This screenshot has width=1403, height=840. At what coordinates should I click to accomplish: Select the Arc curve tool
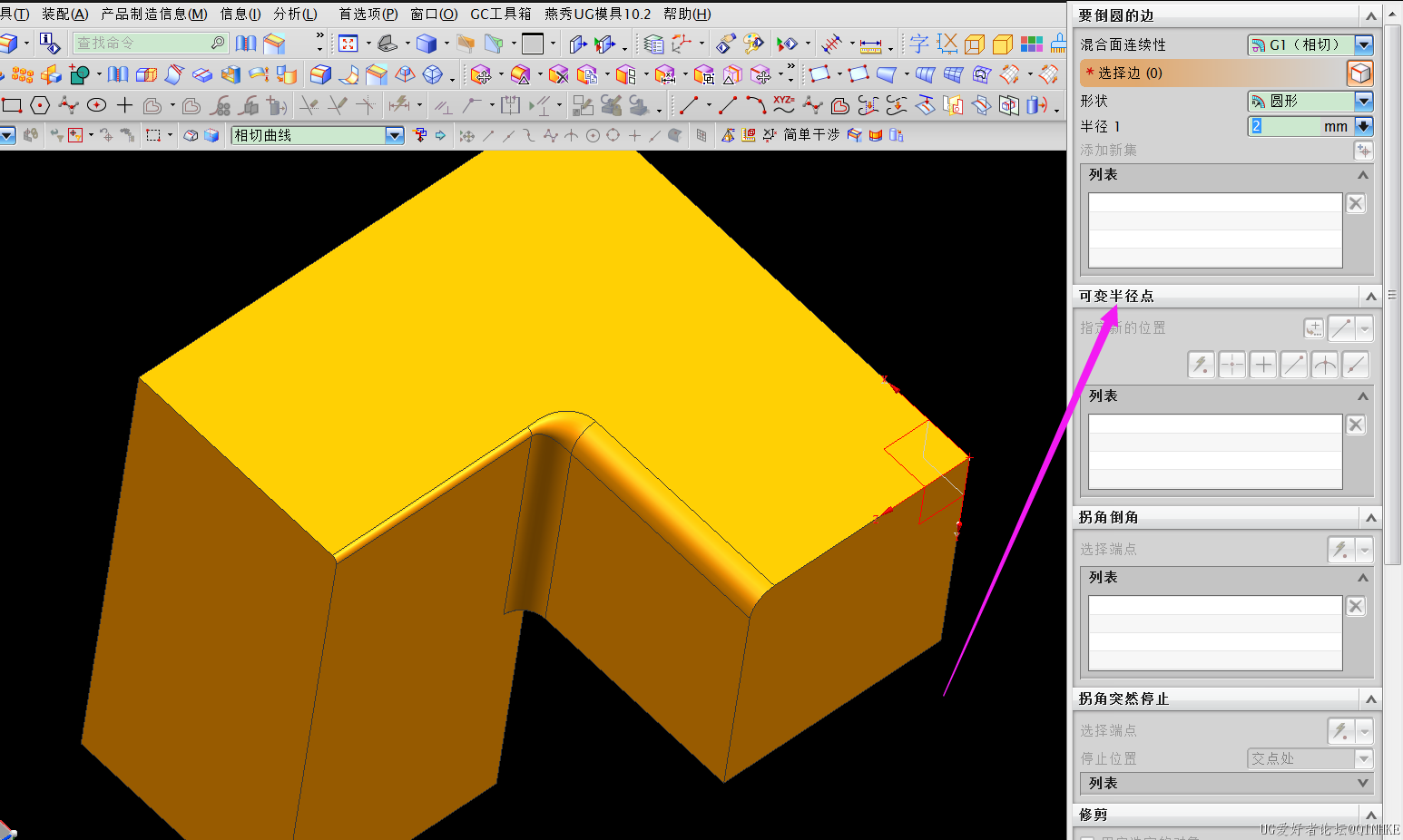(755, 106)
